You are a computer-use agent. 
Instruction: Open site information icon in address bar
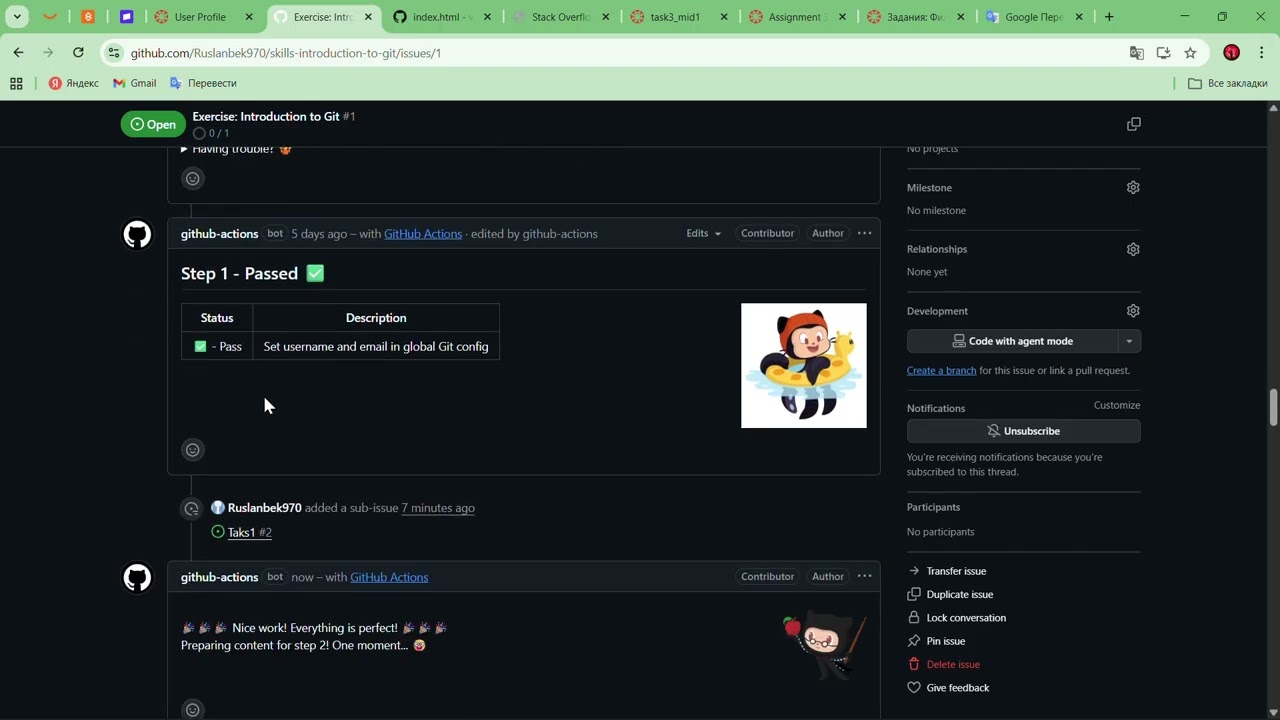point(113,53)
